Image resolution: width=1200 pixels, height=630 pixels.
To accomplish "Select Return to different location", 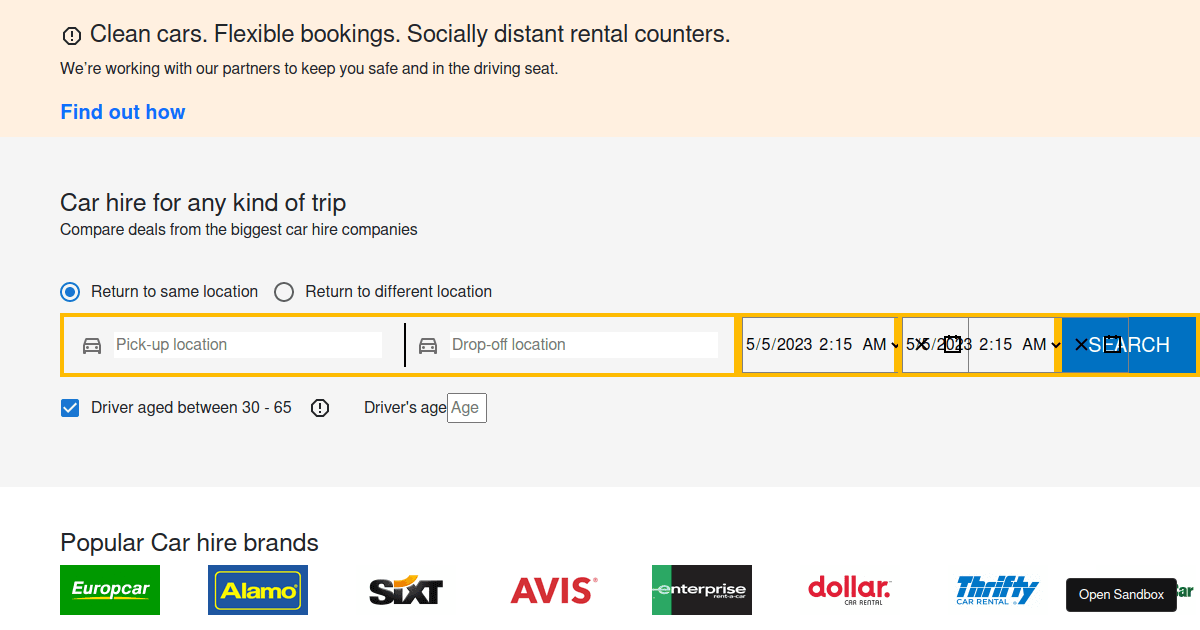I will point(284,291).
